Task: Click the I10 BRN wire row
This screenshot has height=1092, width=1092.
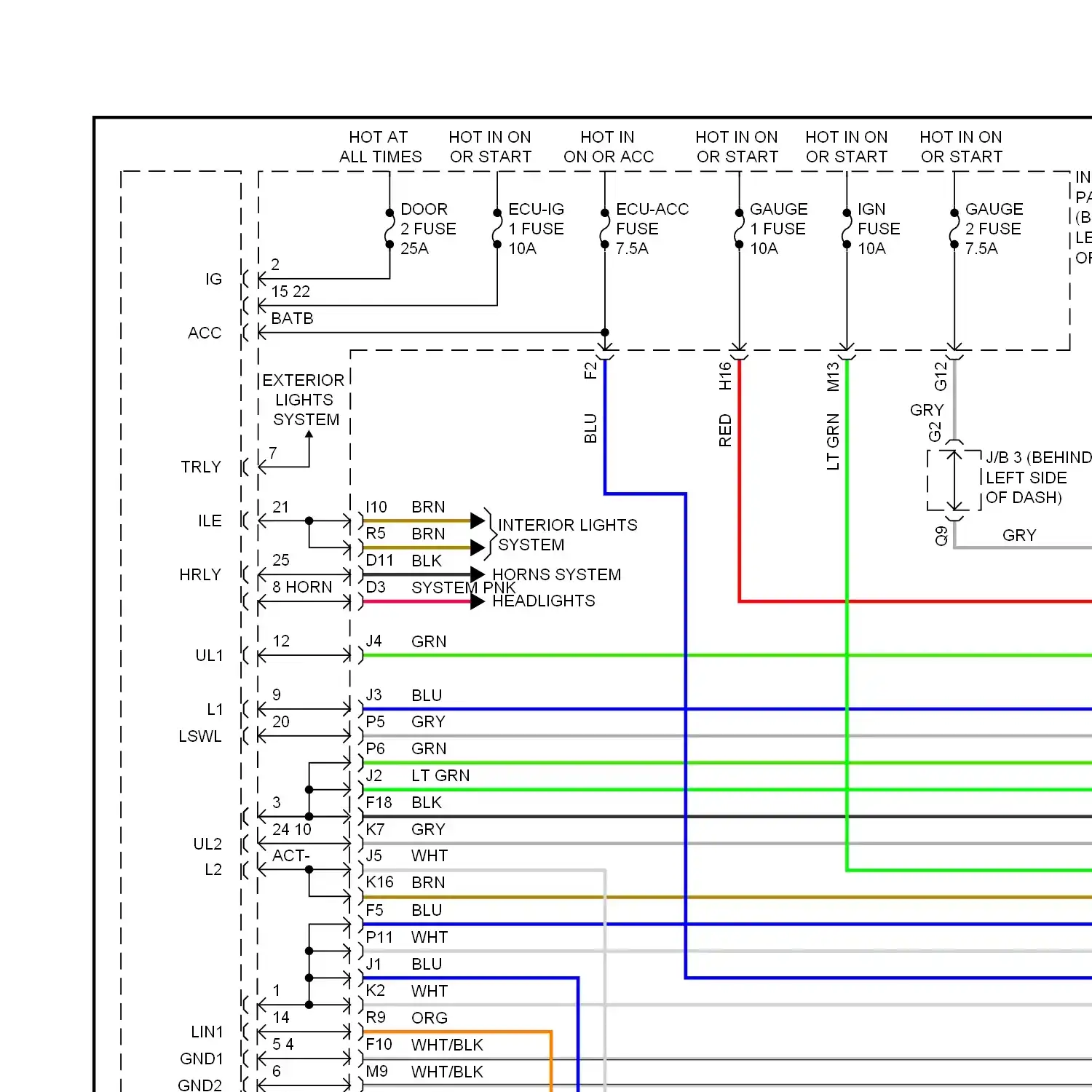Action: pos(424,513)
